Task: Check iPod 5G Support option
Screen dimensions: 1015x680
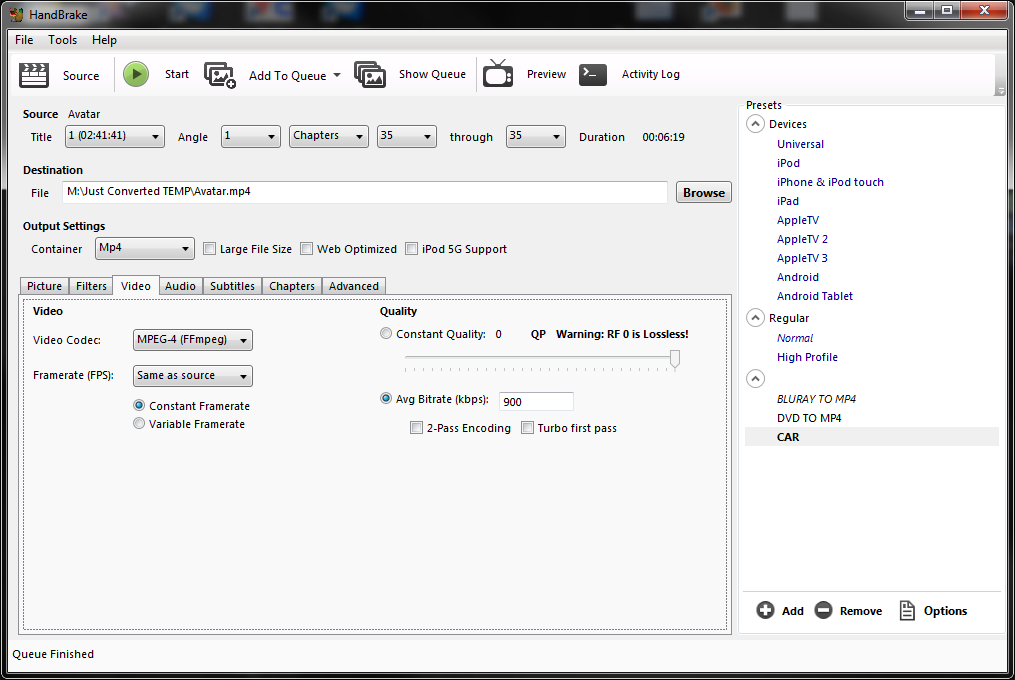Action: [x=411, y=249]
